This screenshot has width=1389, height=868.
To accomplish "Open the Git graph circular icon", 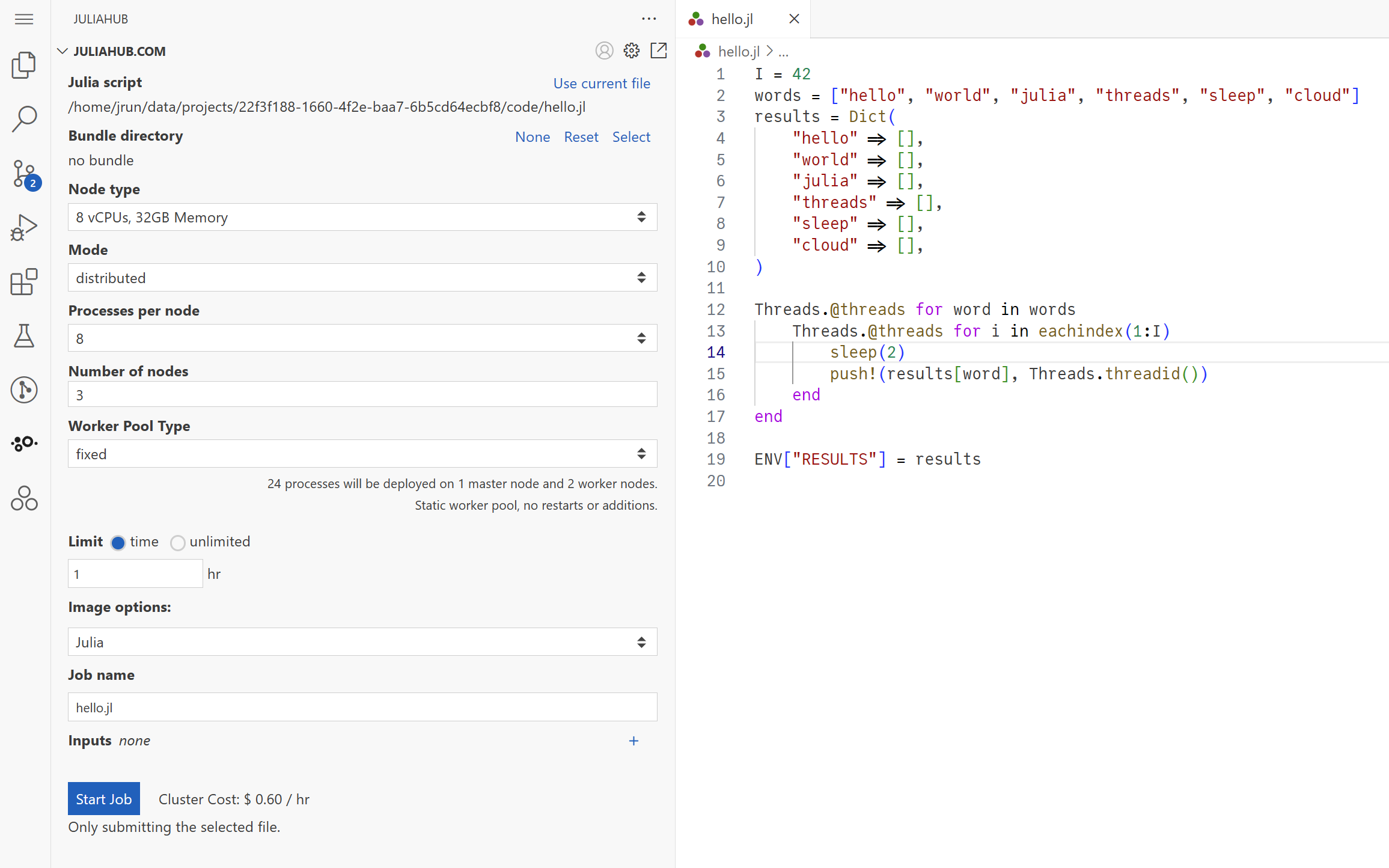I will pyautogui.click(x=24, y=390).
